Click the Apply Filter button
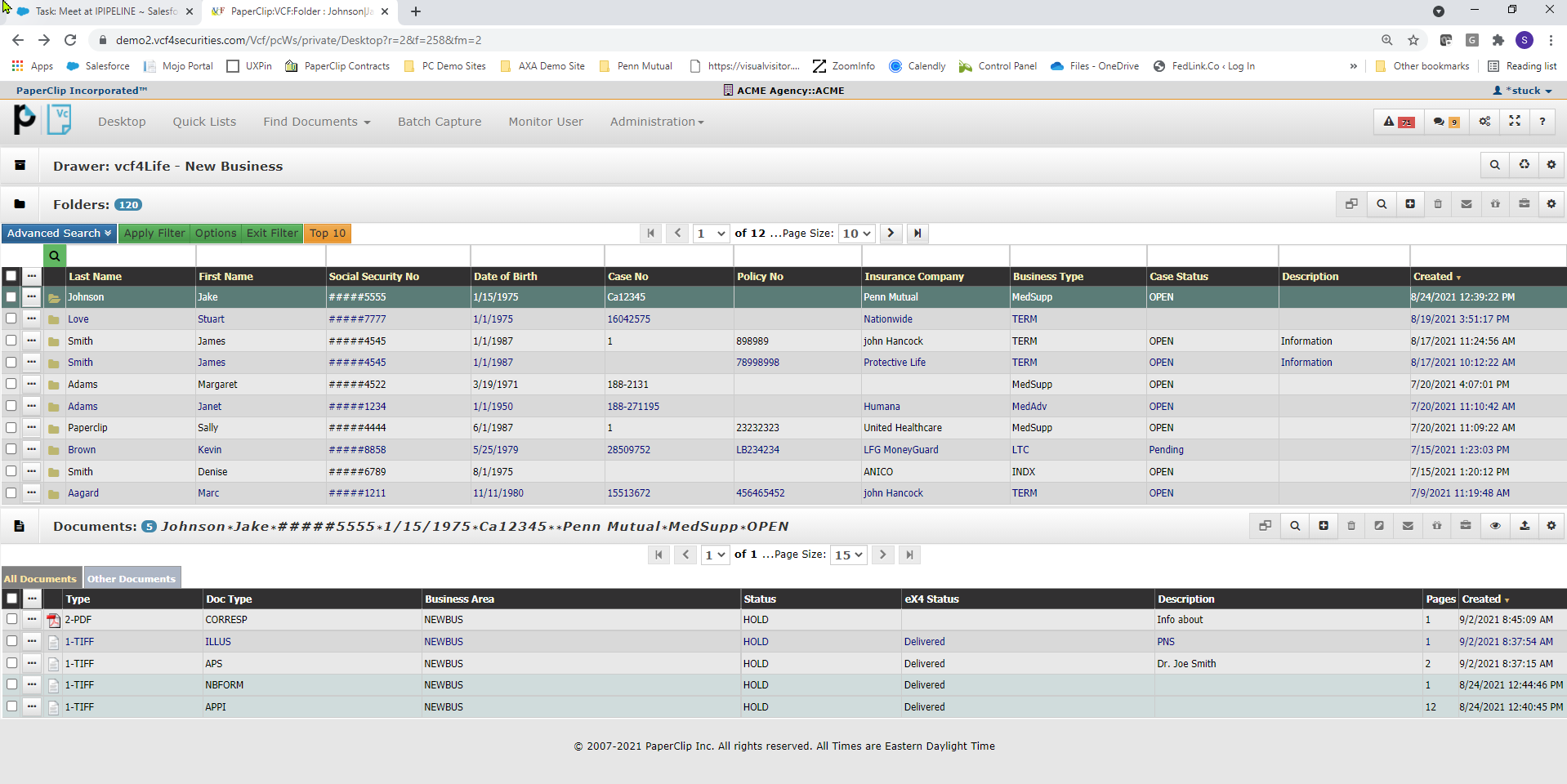The height and width of the screenshot is (784, 1567). pyautogui.click(x=154, y=234)
